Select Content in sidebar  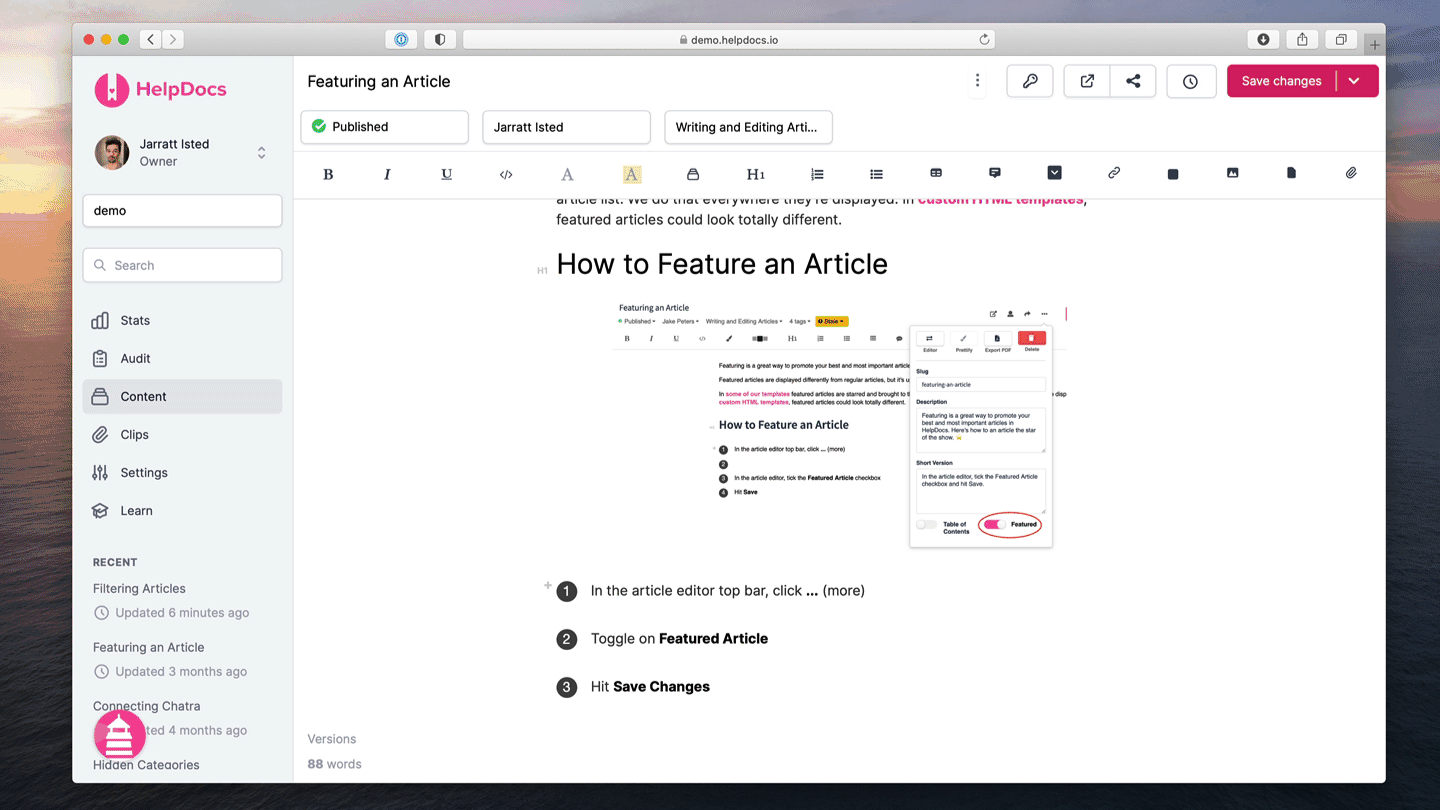[x=182, y=396]
